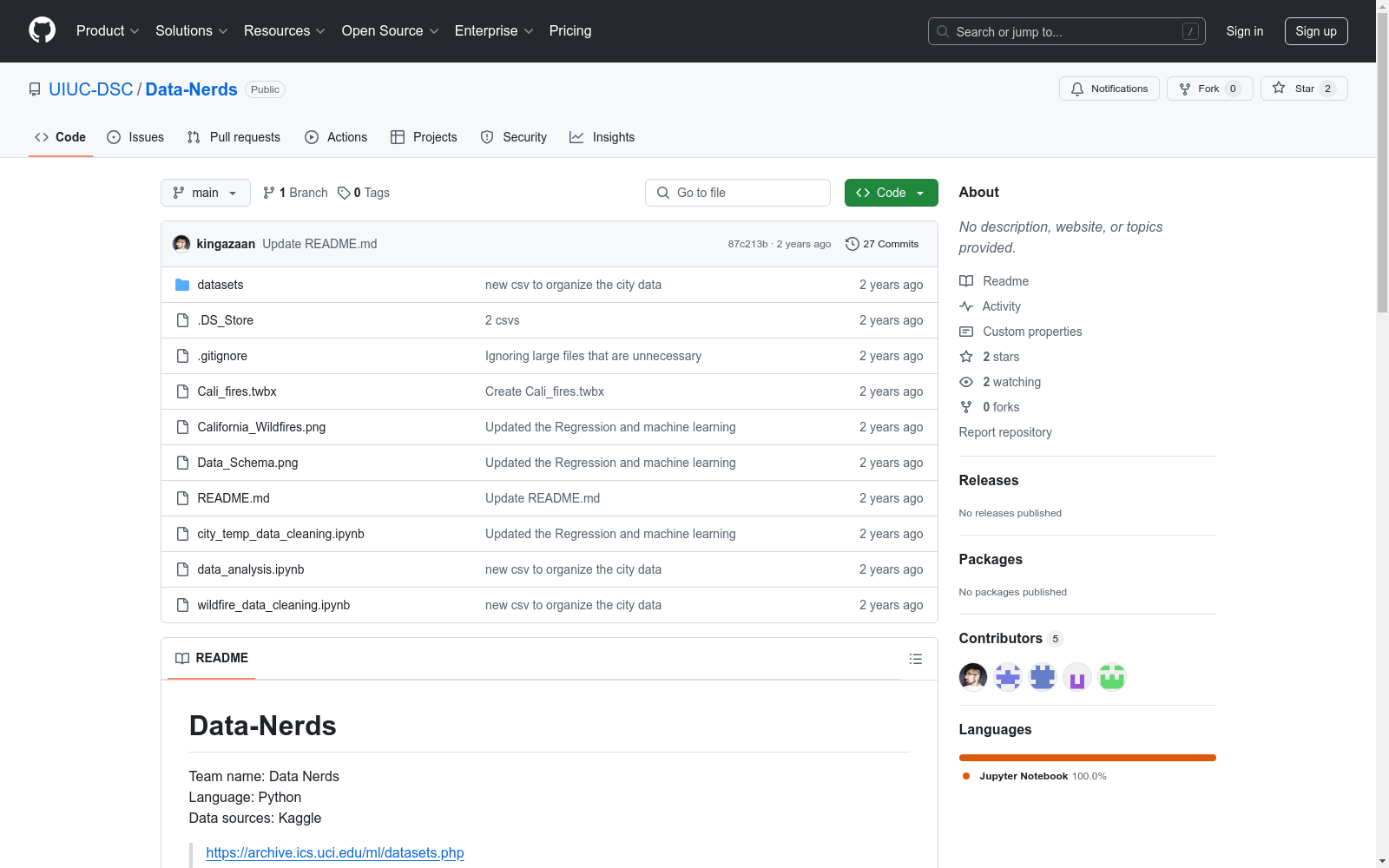This screenshot has height=868, width=1389.
Task: View the 1 Branch link
Action: tap(295, 193)
